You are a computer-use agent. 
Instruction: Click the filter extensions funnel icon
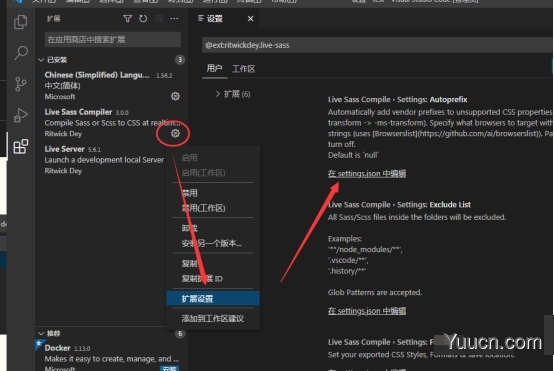click(x=127, y=18)
